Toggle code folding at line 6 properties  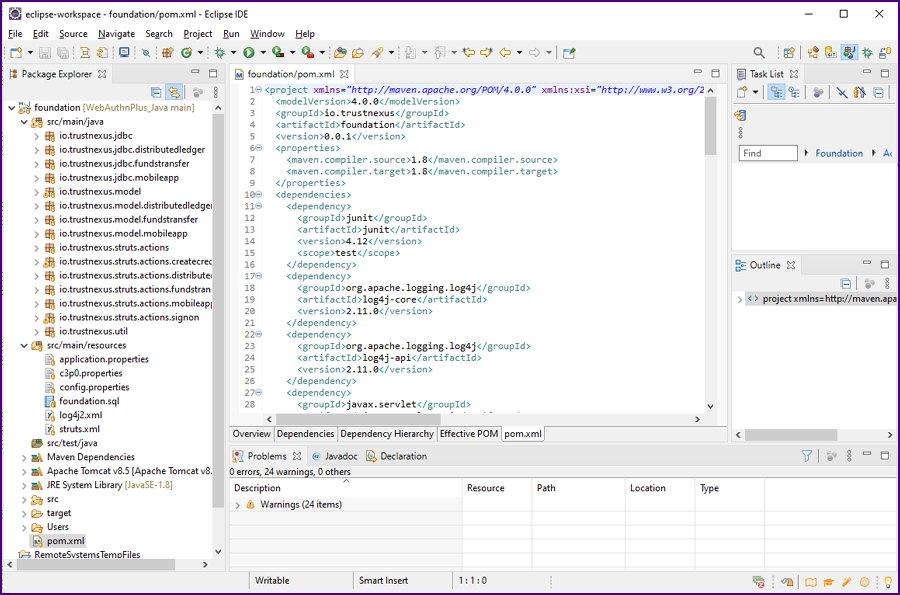[x=258, y=148]
